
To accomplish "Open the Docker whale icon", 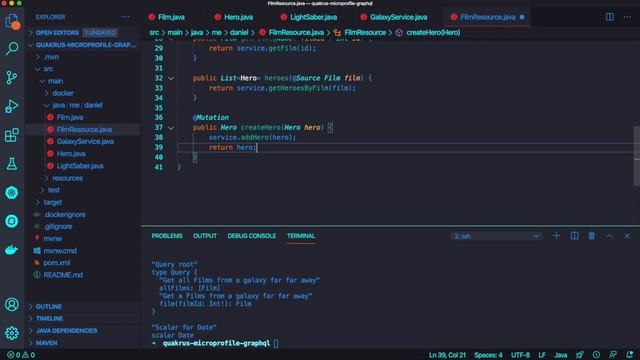I will click(12, 250).
